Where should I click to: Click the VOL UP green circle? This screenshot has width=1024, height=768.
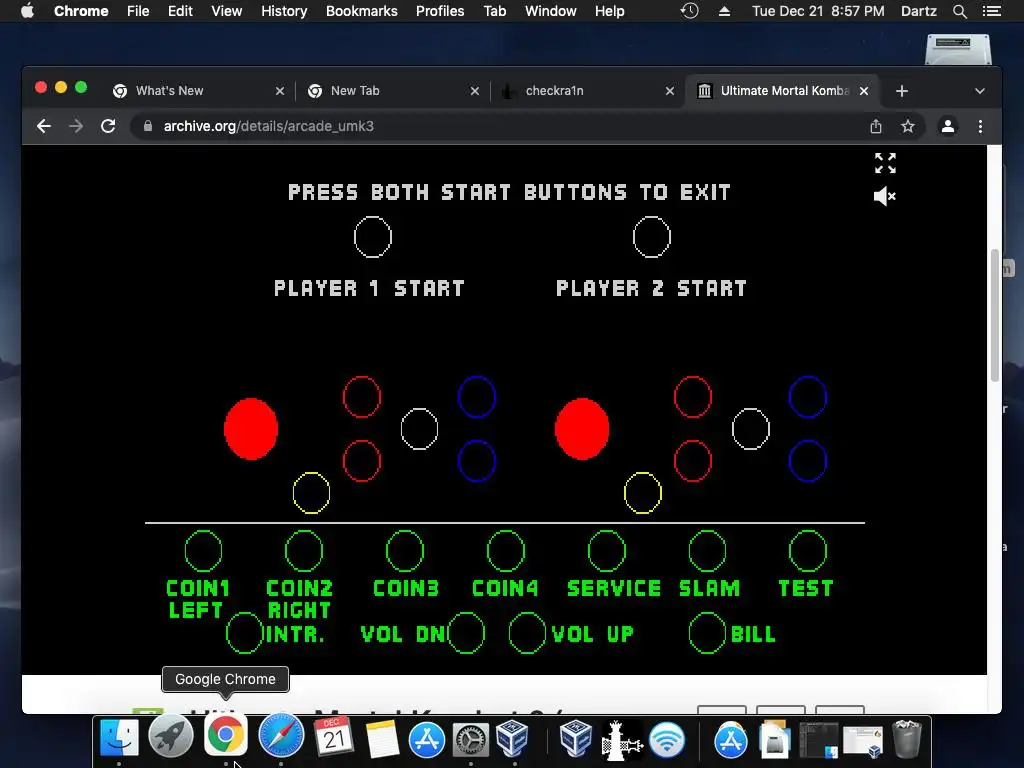click(x=527, y=633)
